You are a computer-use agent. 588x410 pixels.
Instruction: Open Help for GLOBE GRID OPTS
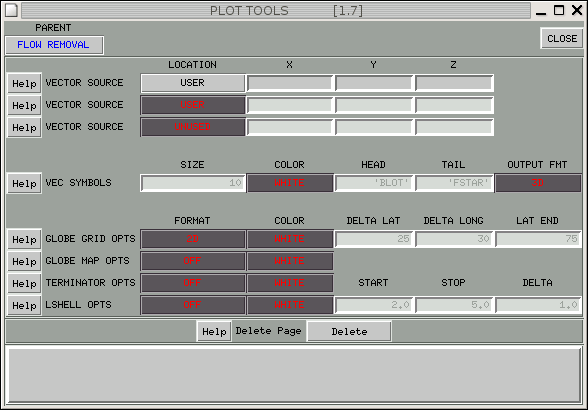(x=24, y=239)
